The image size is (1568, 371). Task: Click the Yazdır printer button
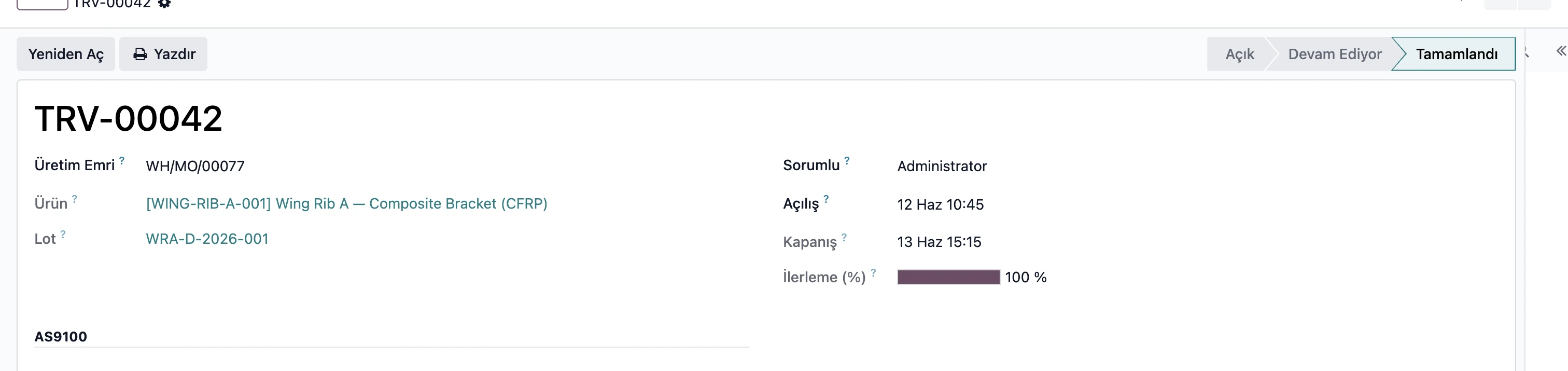click(x=163, y=54)
